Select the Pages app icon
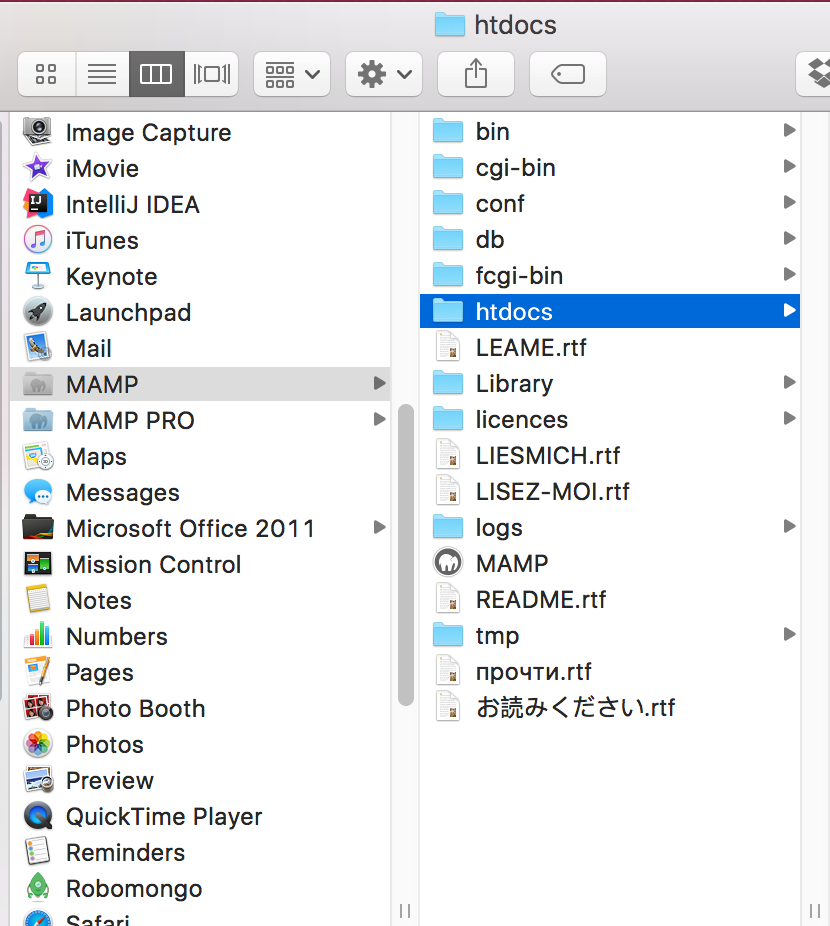Screen dimensions: 830x926 point(38,672)
